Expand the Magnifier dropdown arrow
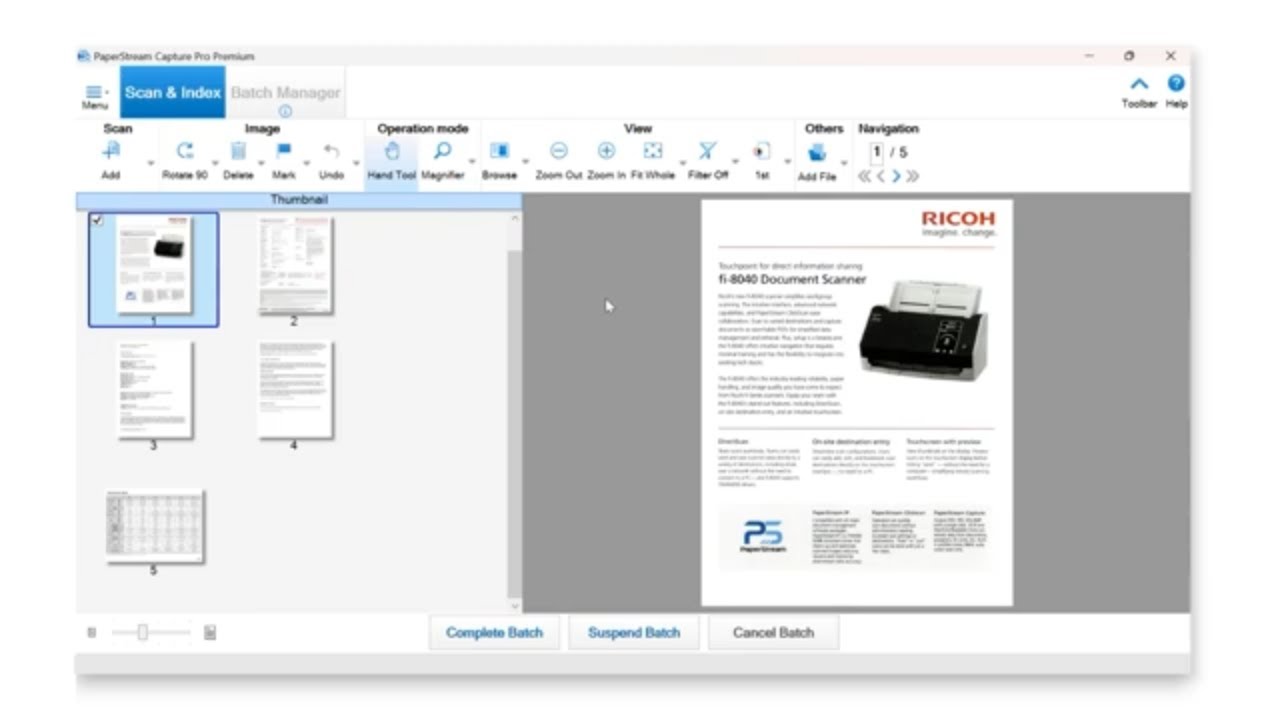Viewport: 1280px width, 720px height. click(x=473, y=163)
